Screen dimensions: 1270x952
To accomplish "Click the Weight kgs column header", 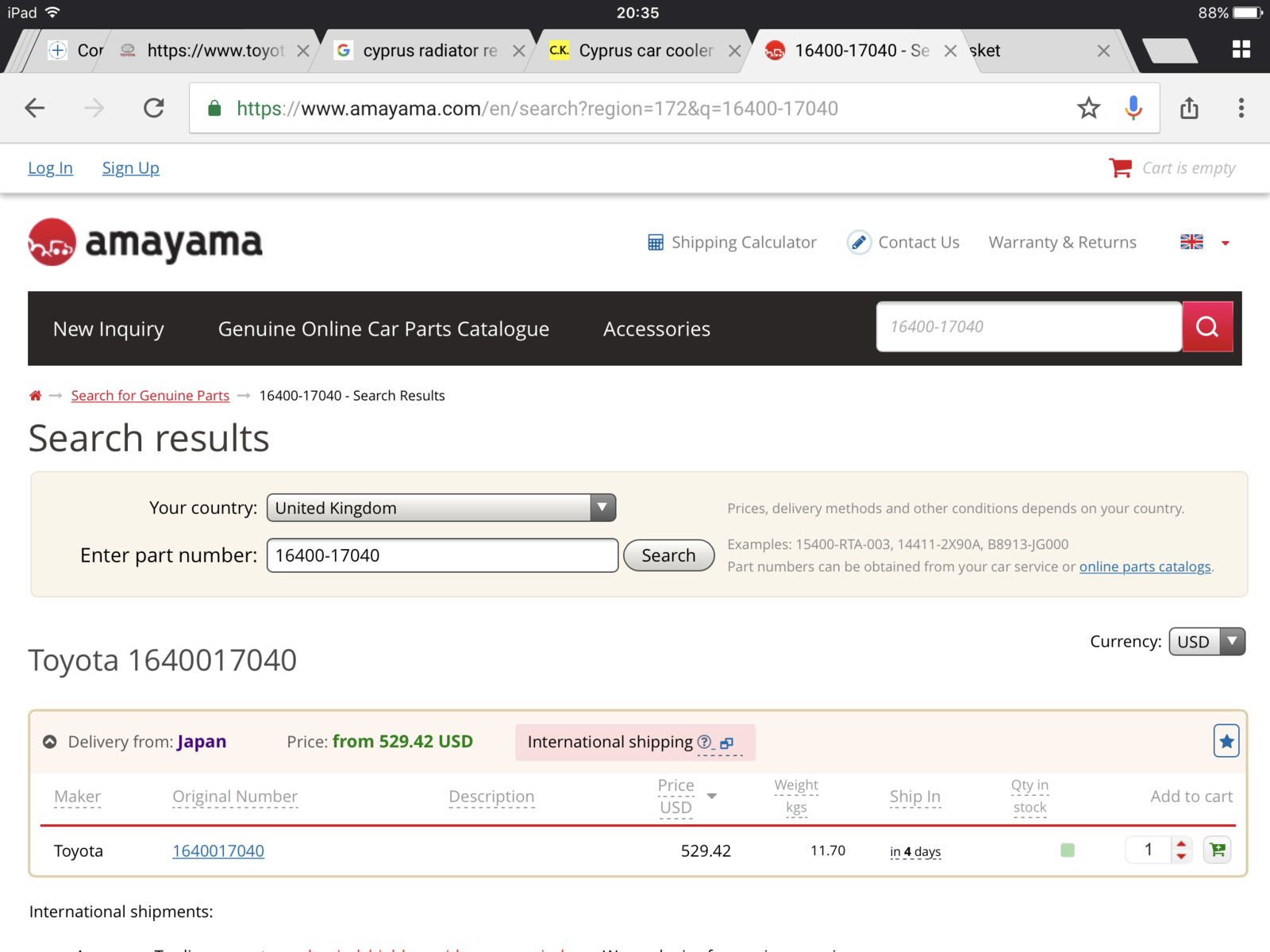I will point(796,796).
